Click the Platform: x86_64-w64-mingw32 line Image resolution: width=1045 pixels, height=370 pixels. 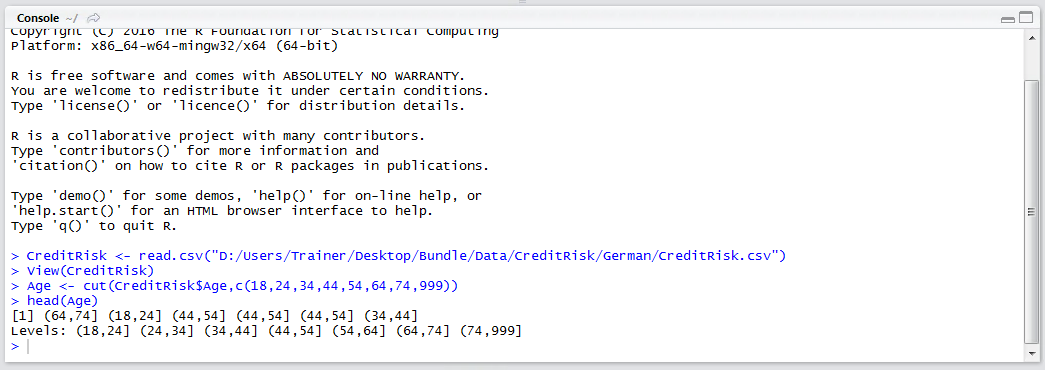(175, 46)
